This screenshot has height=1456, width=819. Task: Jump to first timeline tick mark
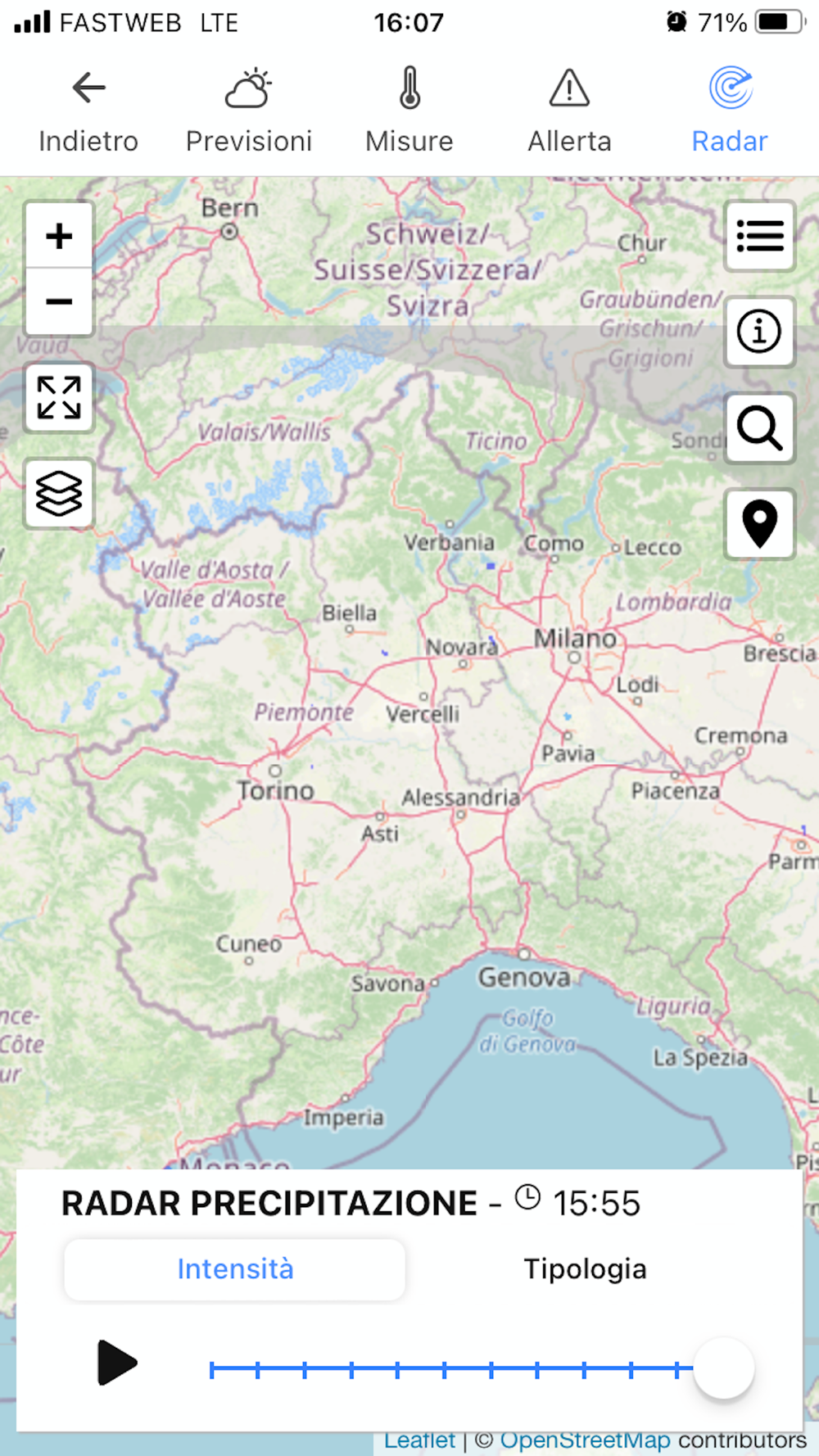pos(211,1369)
